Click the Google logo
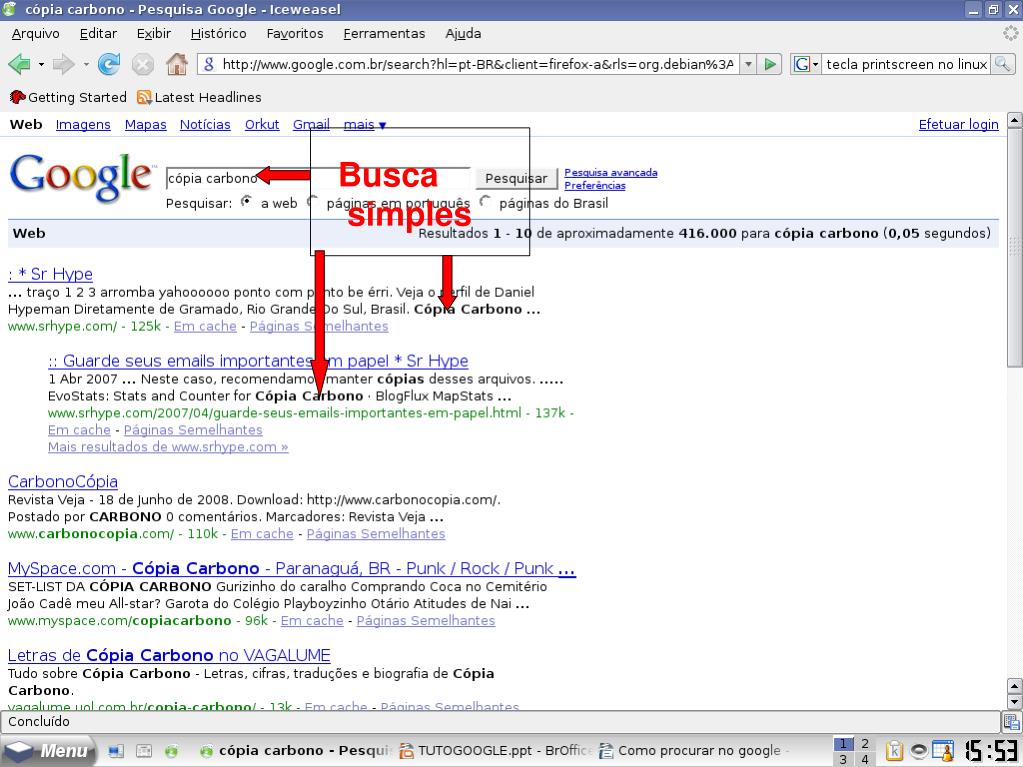This screenshot has height=767, width=1023. click(x=81, y=176)
